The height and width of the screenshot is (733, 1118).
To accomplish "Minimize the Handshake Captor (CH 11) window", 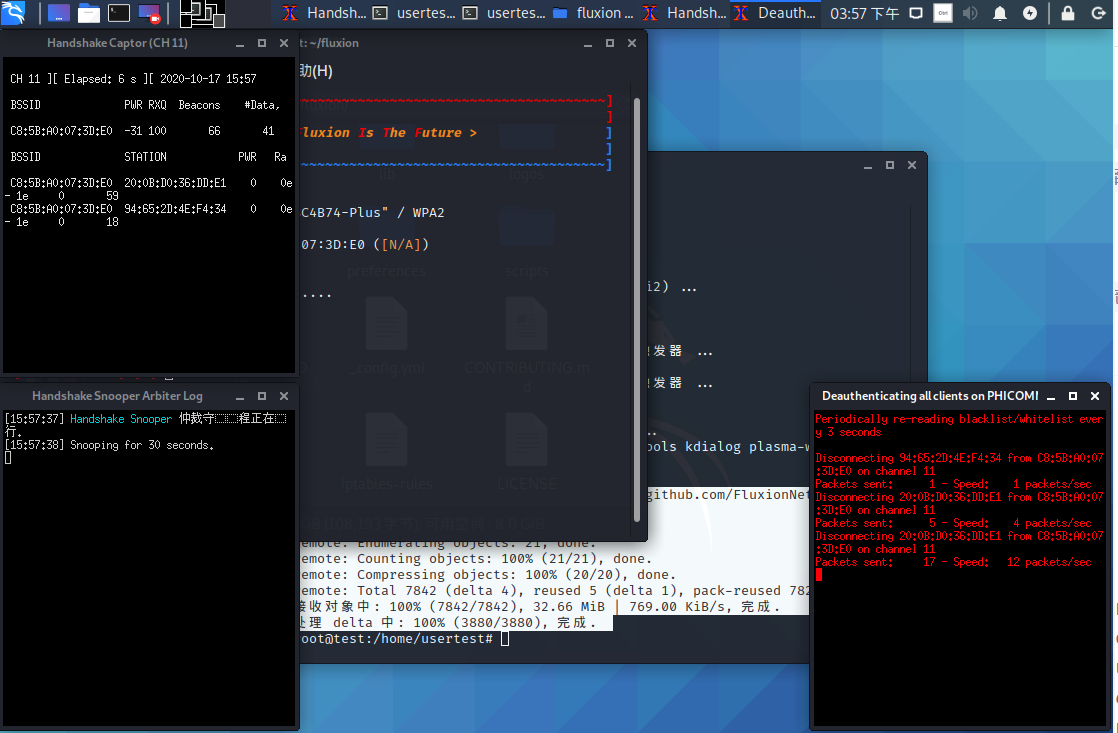I will coord(240,43).
